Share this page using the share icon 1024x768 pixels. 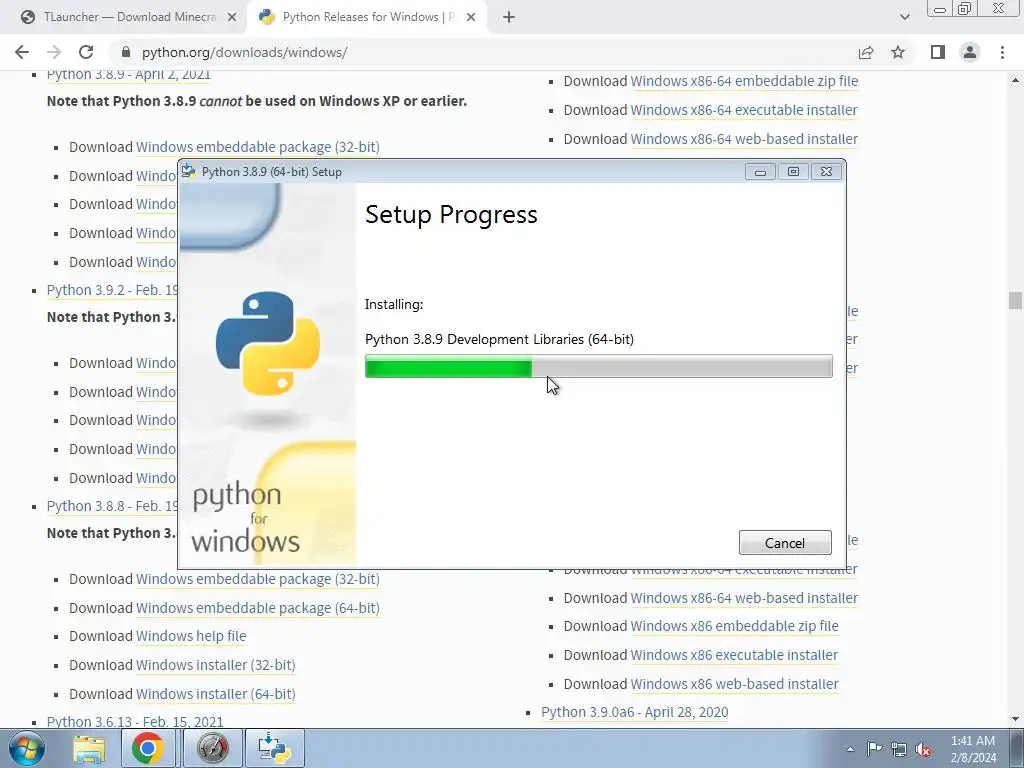click(866, 52)
